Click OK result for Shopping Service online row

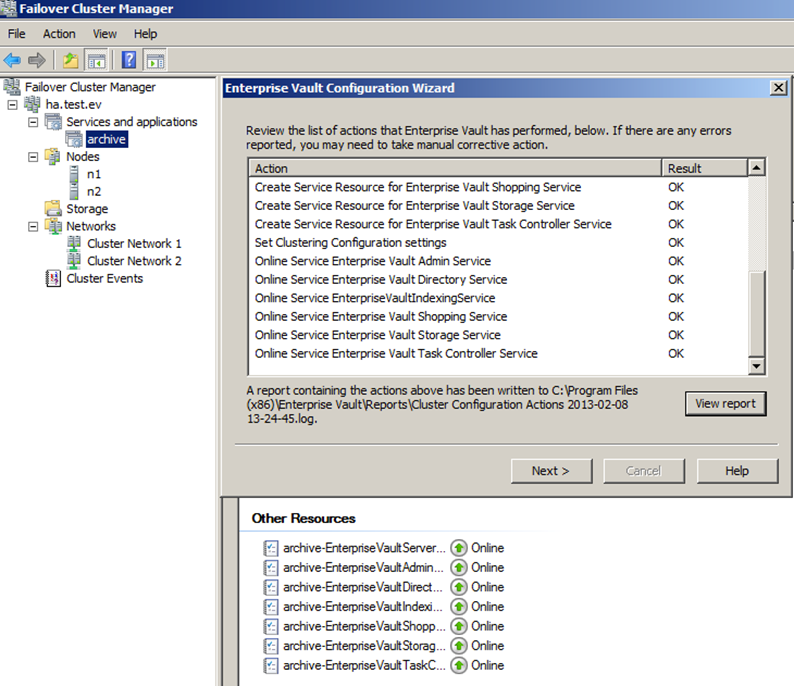pos(676,316)
